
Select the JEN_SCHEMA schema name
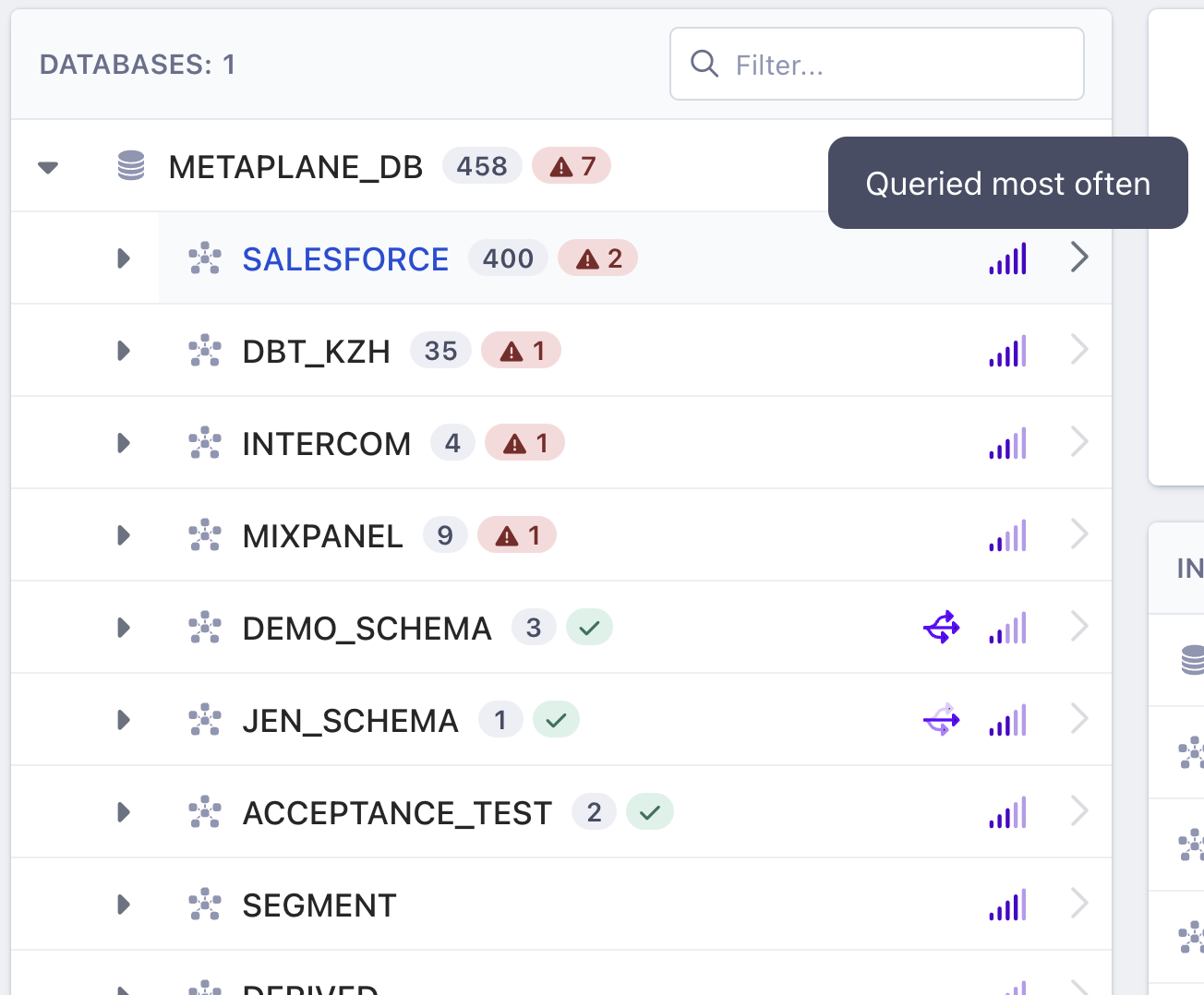pyautogui.click(x=351, y=721)
